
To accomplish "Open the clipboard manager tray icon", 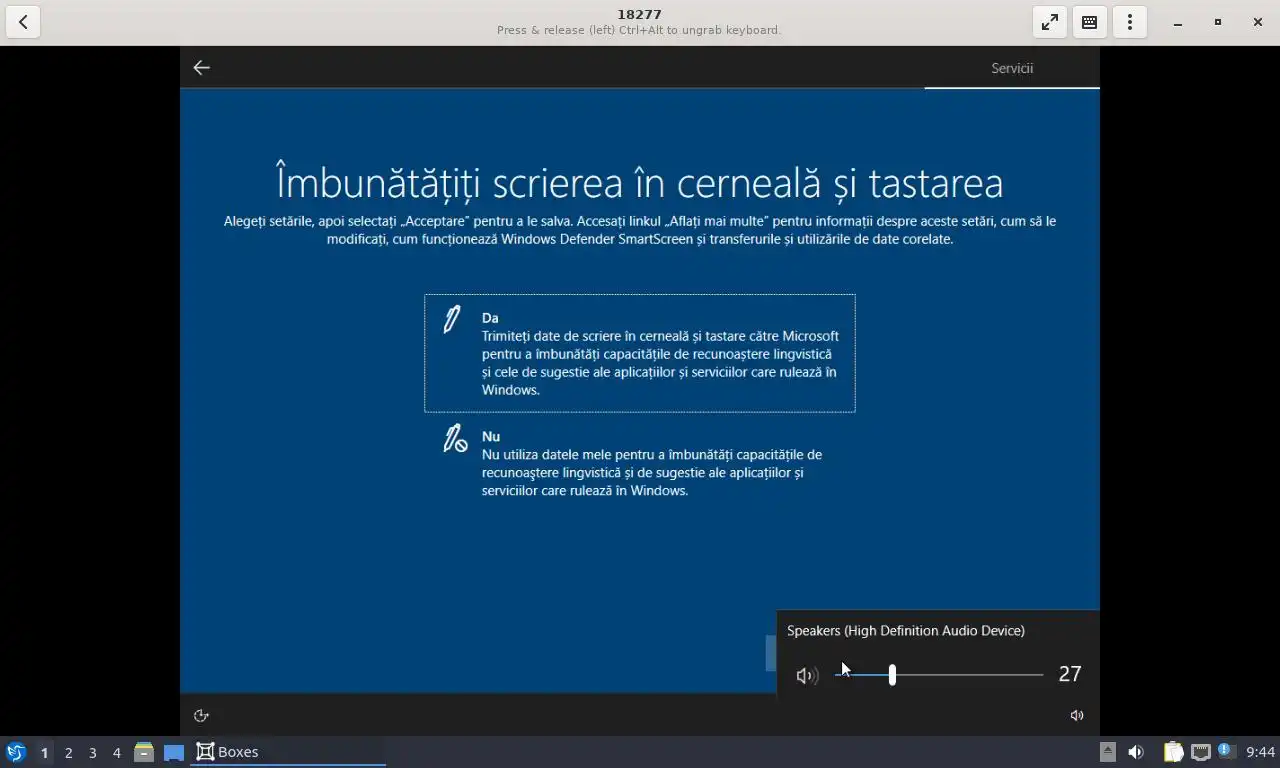I will coord(1173,752).
